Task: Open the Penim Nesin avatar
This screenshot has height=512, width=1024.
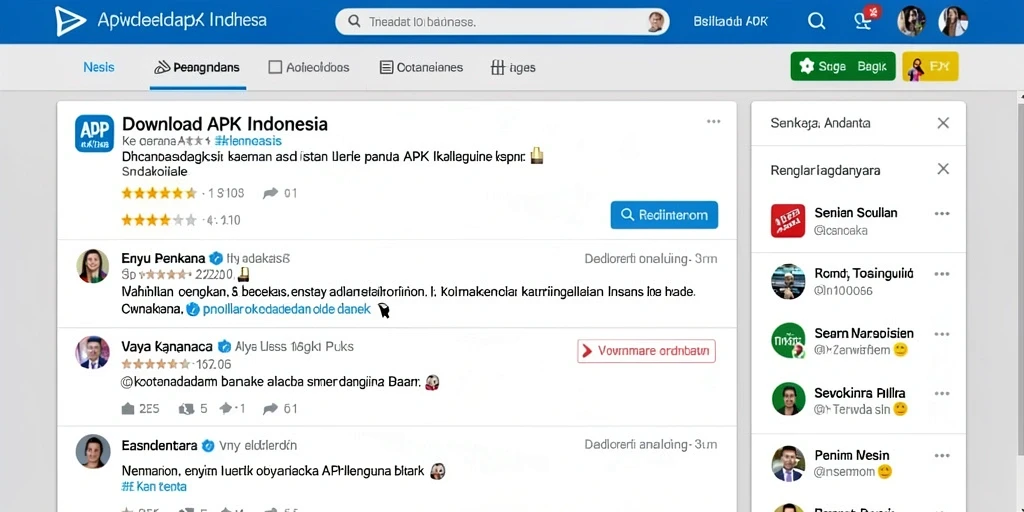Action: pyautogui.click(x=788, y=463)
